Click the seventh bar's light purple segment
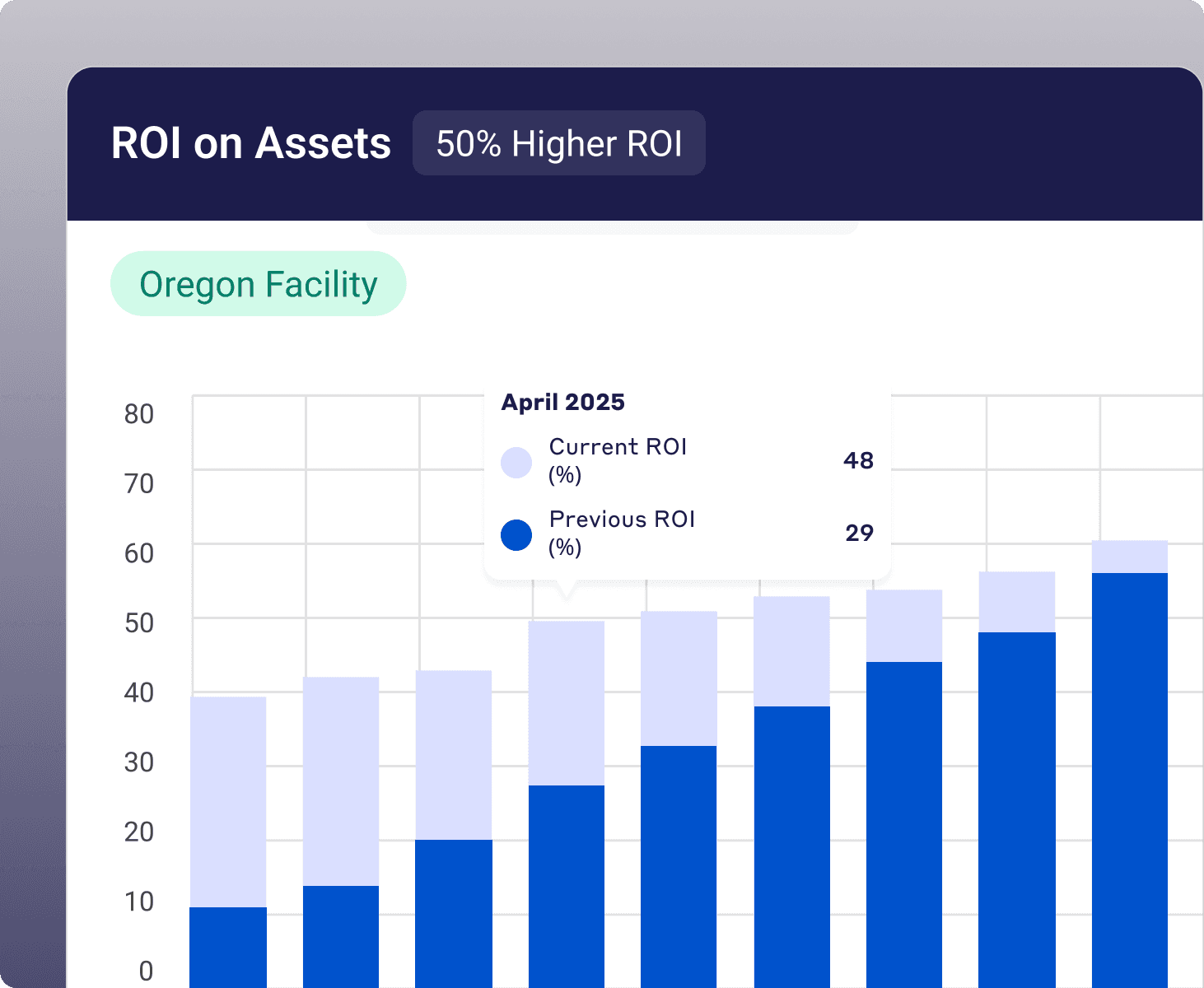The image size is (1204, 988). 904,625
